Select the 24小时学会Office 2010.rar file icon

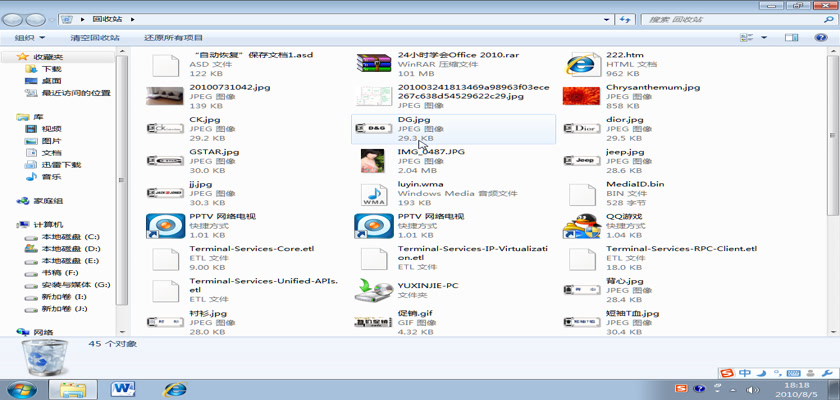pyautogui.click(x=374, y=65)
